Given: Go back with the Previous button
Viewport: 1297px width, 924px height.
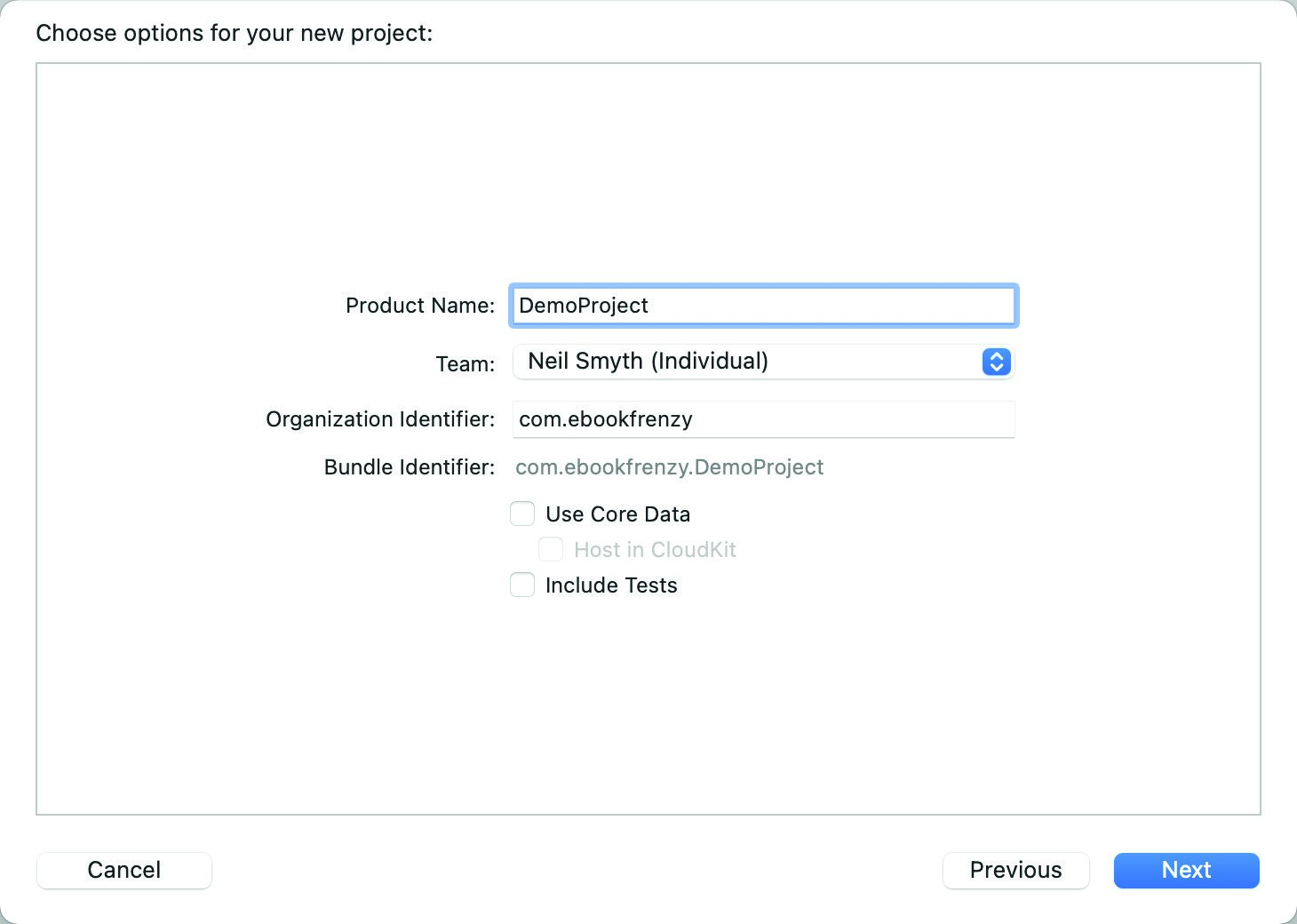Looking at the screenshot, I should [x=1015, y=870].
